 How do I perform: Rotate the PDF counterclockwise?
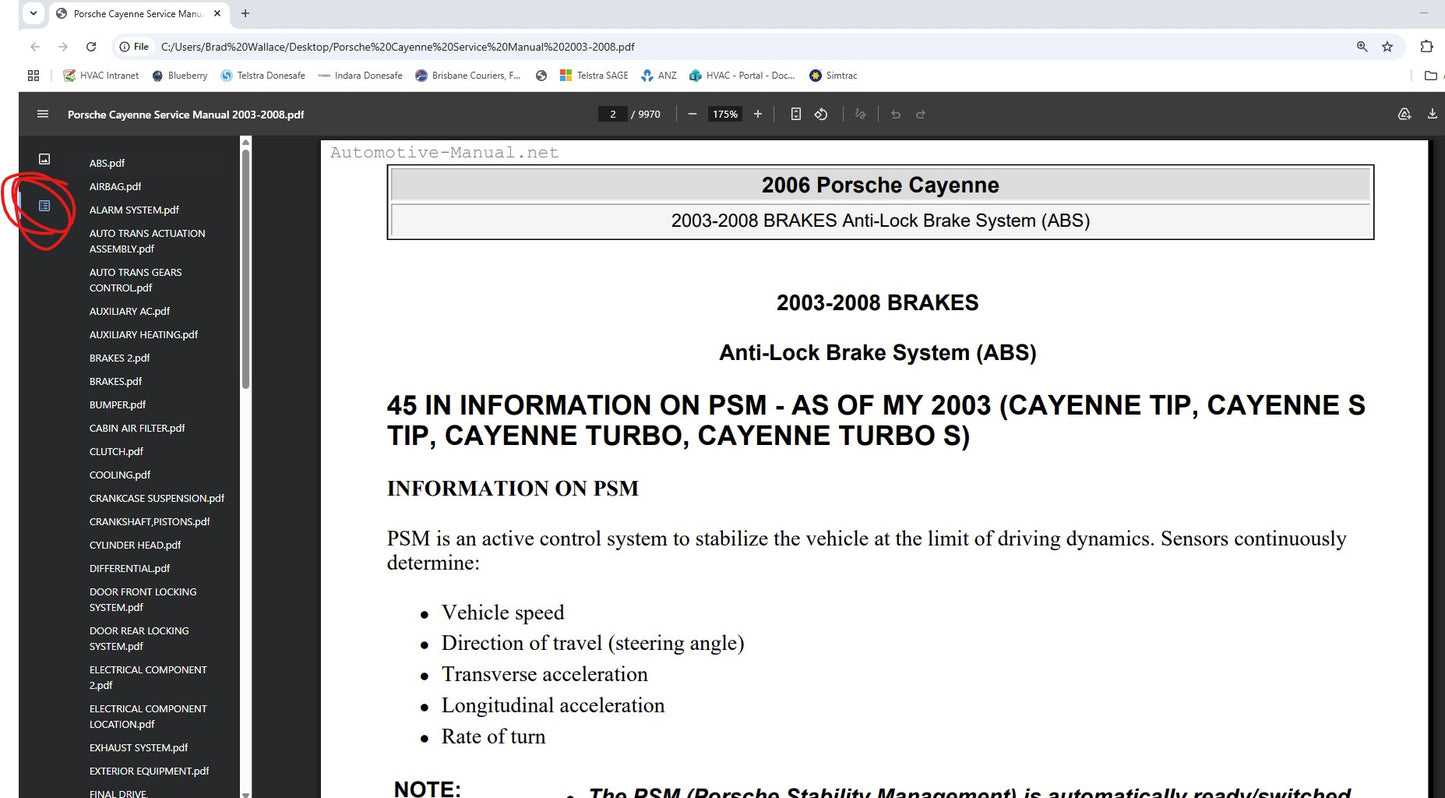(821, 114)
